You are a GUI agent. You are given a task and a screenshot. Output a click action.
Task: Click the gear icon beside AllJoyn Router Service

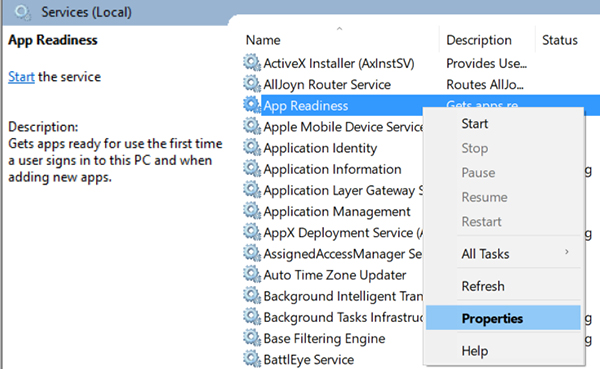(x=252, y=83)
